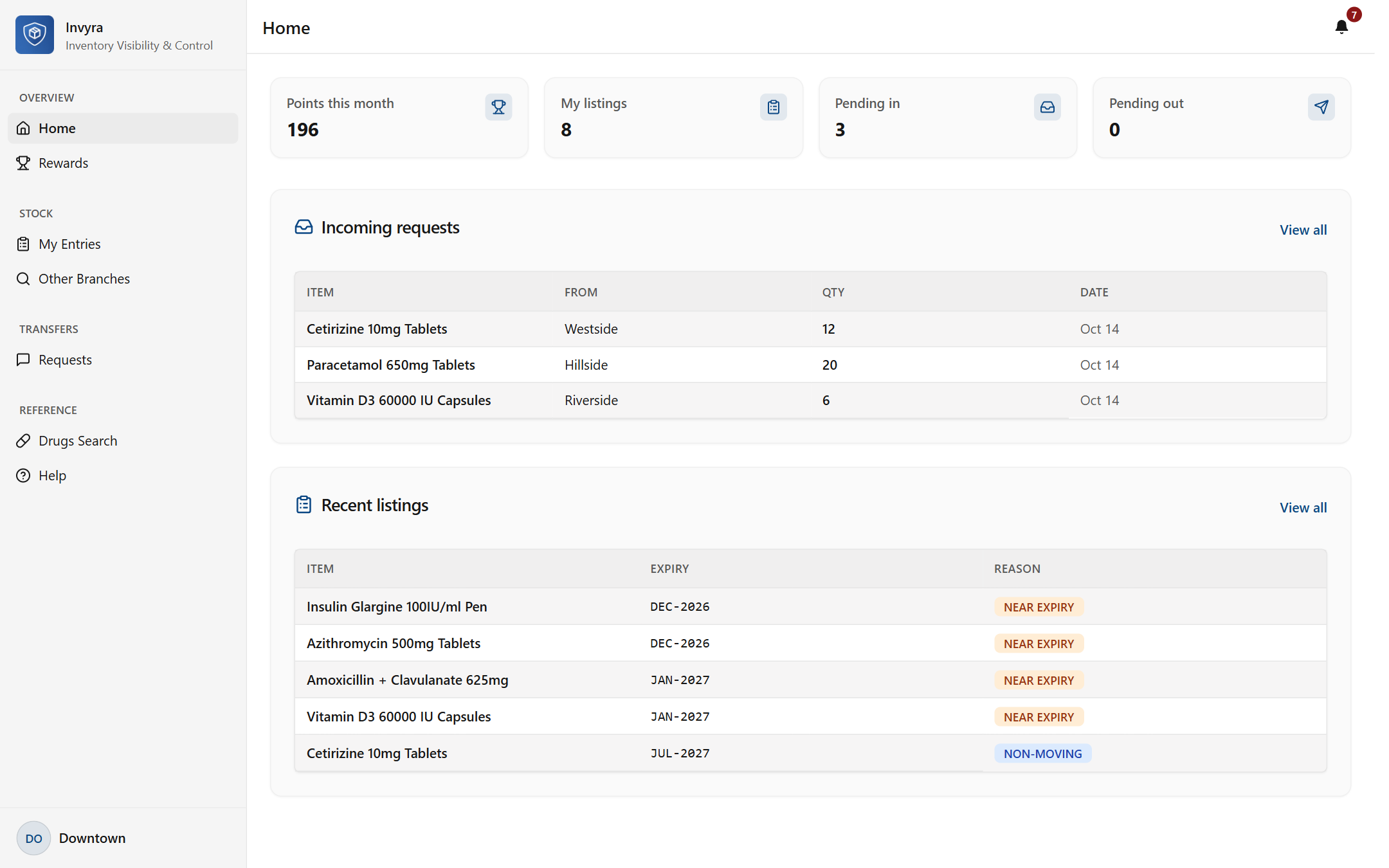Click NEAR EXPIRY badge for Insulin Glargine
Screen dimensions: 1389x868
tap(1039, 607)
